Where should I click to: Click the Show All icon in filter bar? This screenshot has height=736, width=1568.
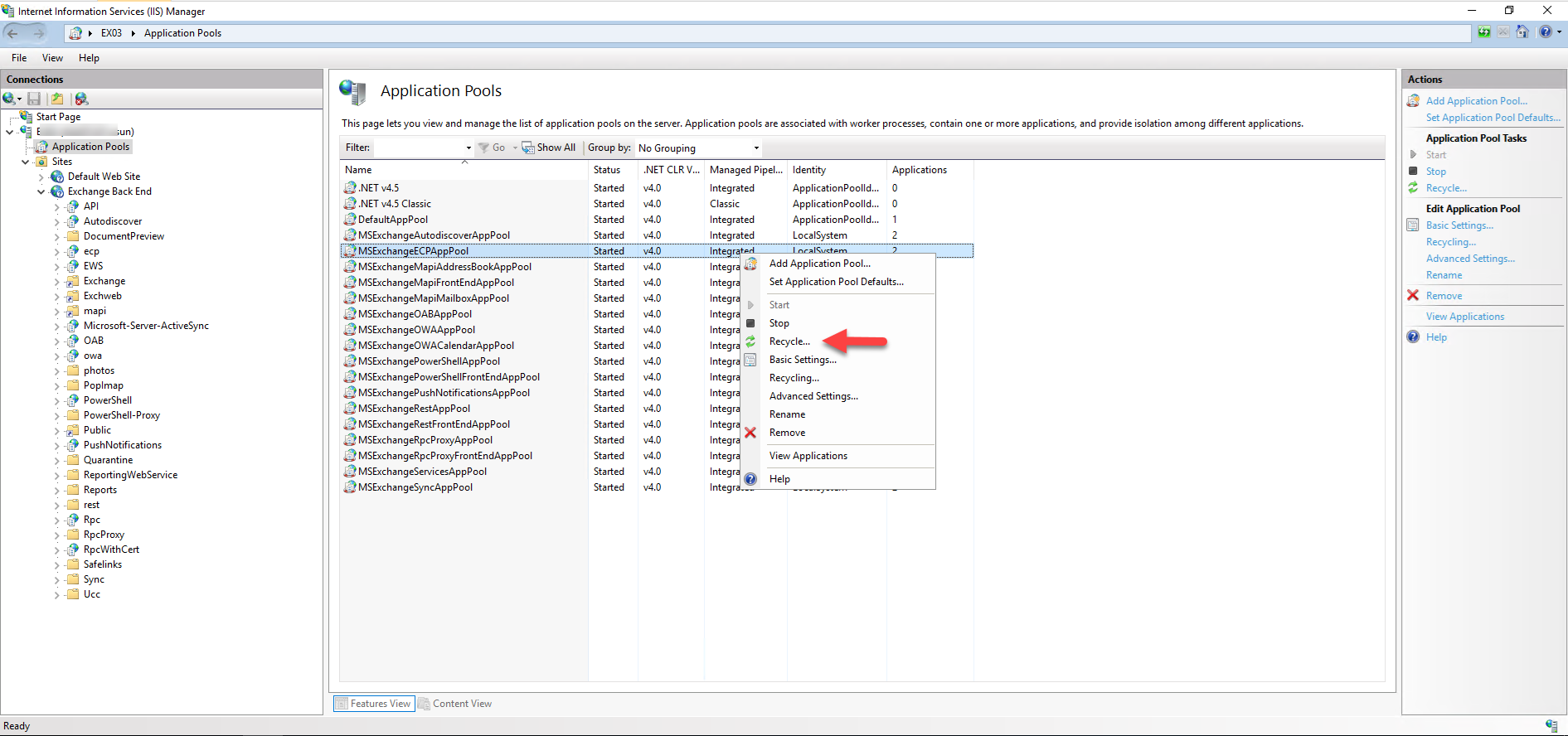(x=527, y=148)
